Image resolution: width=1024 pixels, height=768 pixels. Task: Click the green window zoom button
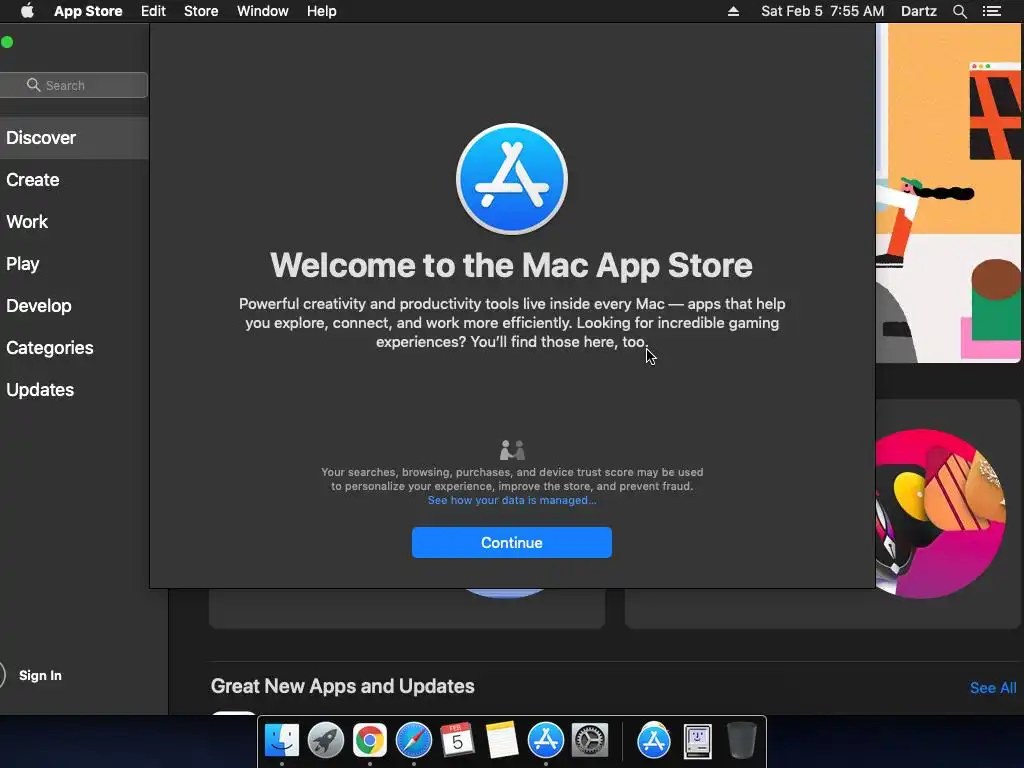[x=7, y=42]
